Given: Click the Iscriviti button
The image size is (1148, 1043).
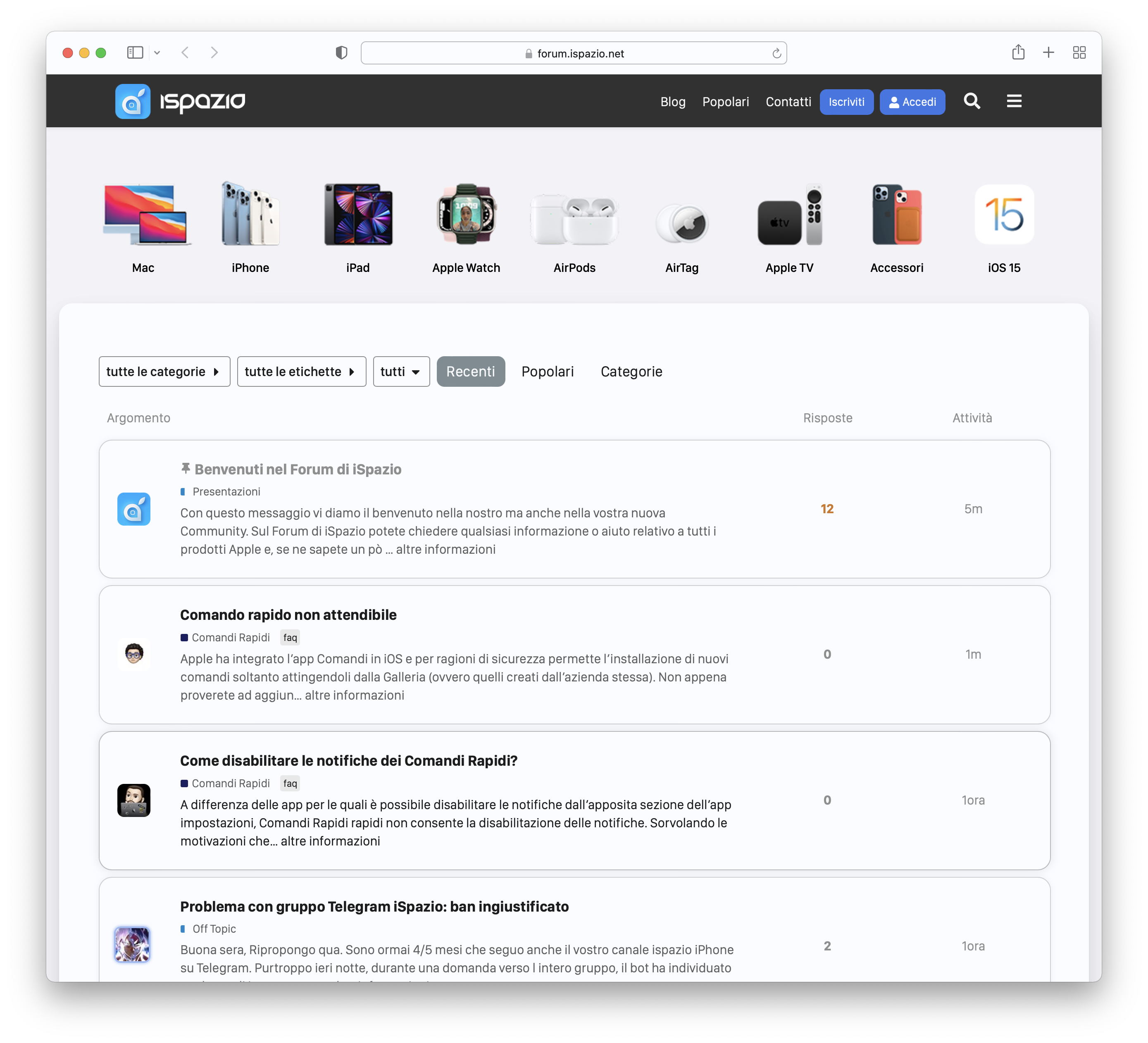Looking at the screenshot, I should 846,102.
